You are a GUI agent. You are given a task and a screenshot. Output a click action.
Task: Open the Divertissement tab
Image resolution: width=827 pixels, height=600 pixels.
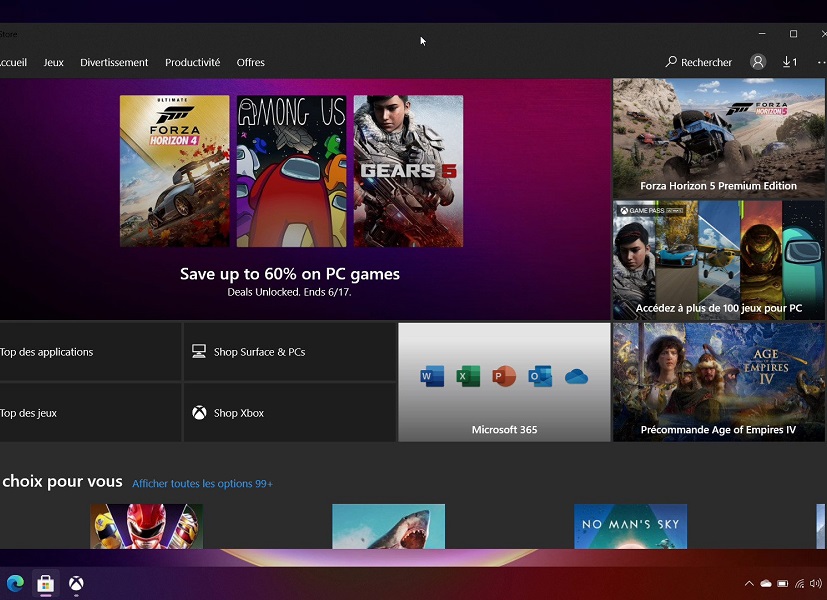[114, 62]
